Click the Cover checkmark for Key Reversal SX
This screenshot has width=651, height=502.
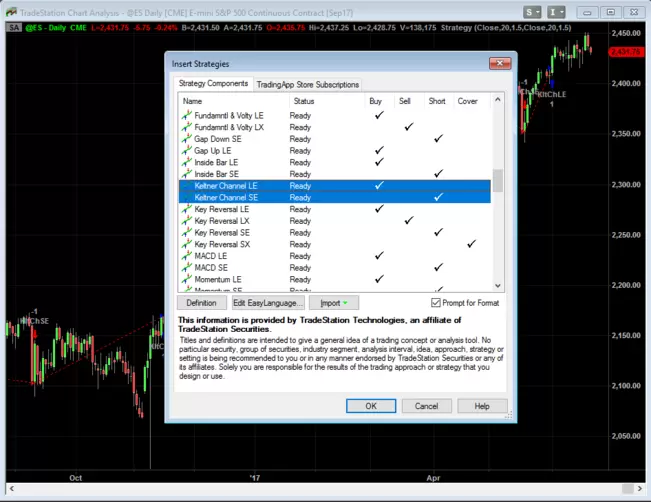coord(471,244)
